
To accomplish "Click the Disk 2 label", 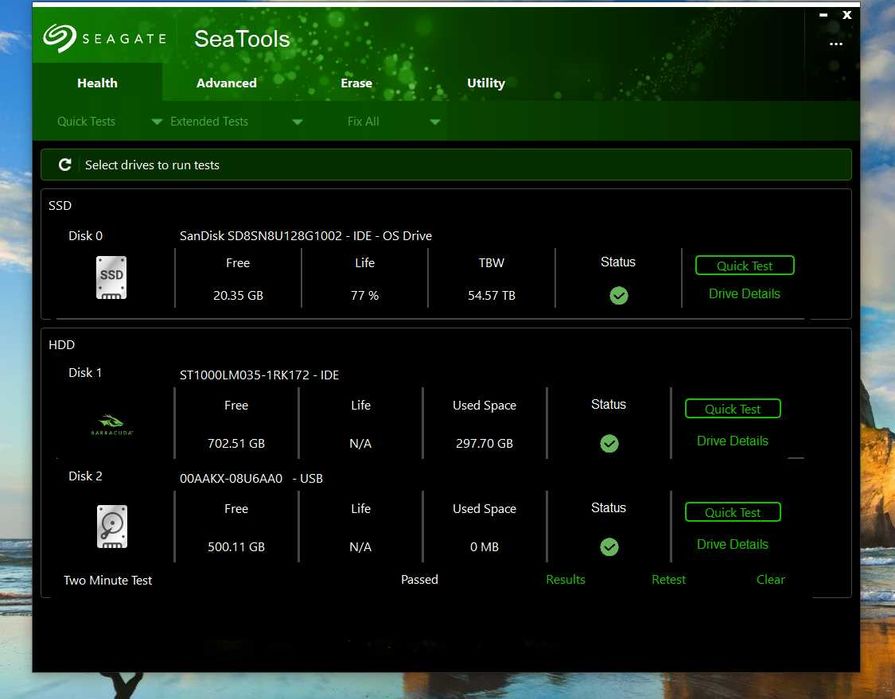I will [86, 475].
